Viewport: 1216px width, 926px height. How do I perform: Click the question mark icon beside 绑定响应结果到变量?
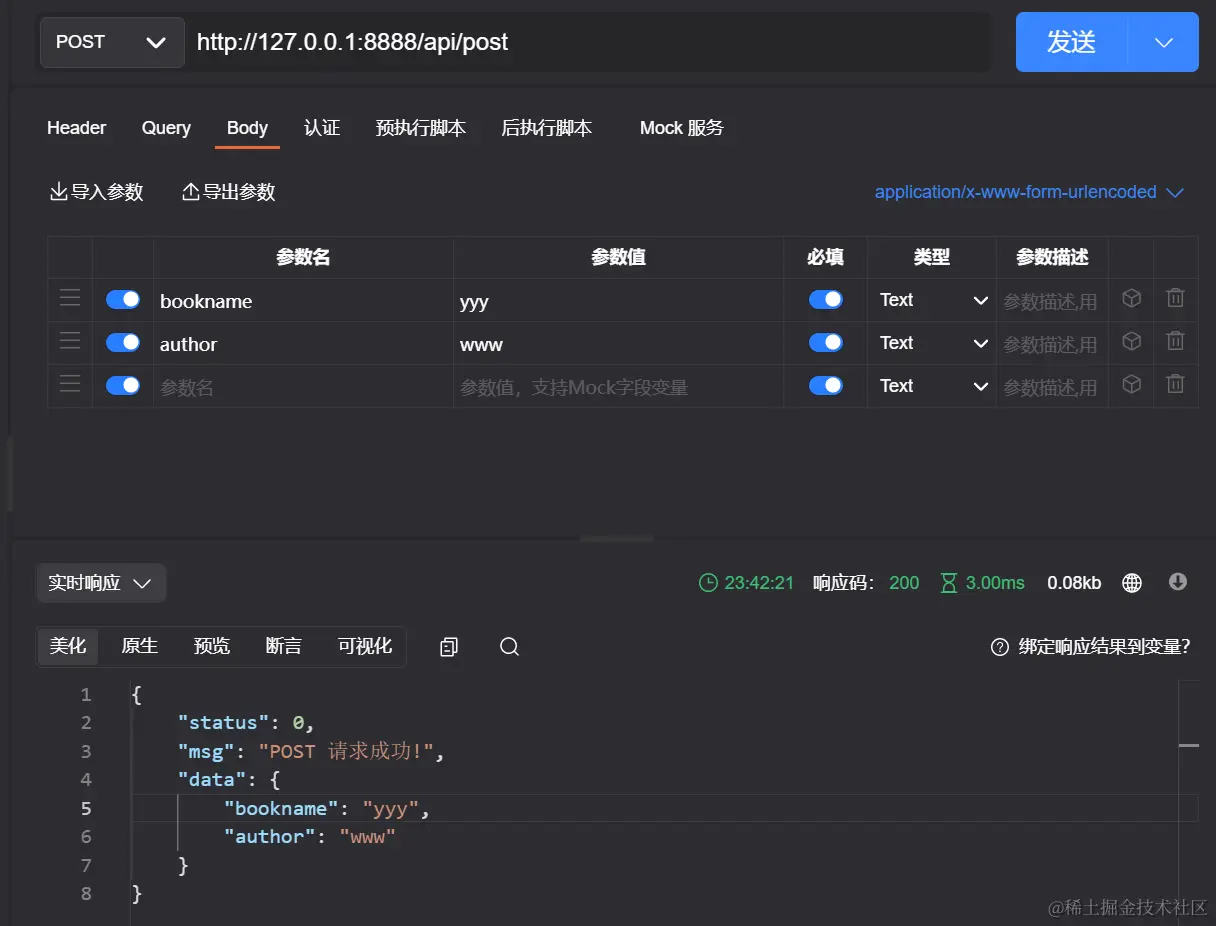[x=999, y=647]
